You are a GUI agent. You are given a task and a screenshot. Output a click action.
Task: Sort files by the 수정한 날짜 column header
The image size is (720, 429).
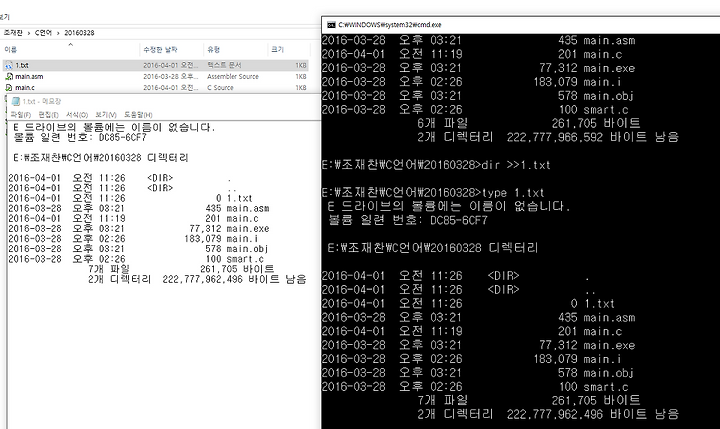[160, 50]
